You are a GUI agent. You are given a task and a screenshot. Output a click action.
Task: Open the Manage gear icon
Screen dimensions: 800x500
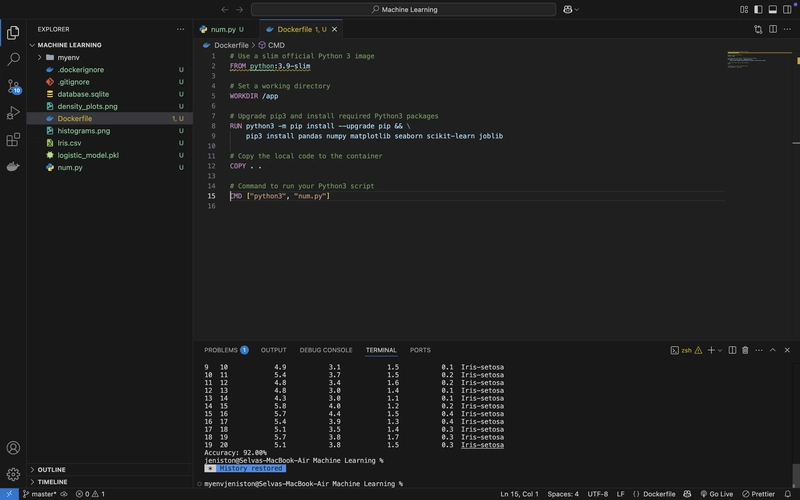tap(13, 474)
